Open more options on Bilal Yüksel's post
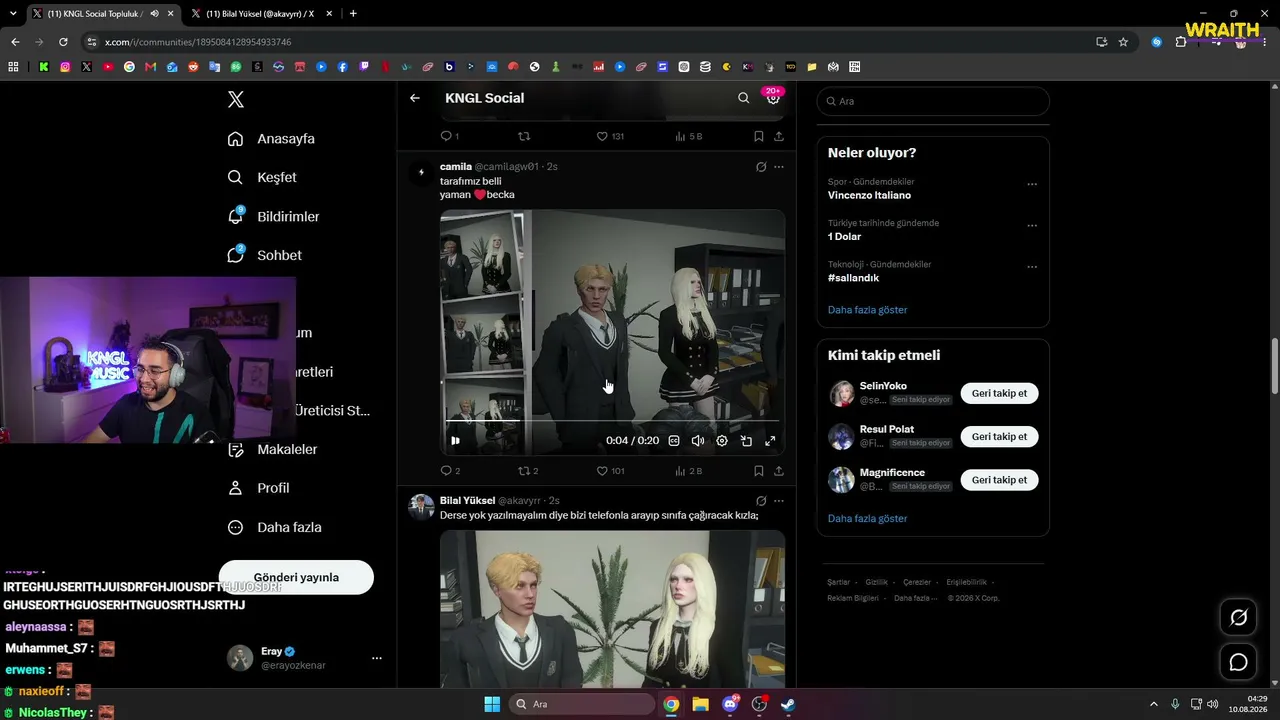Screen dimensions: 1280x720 [779, 501]
